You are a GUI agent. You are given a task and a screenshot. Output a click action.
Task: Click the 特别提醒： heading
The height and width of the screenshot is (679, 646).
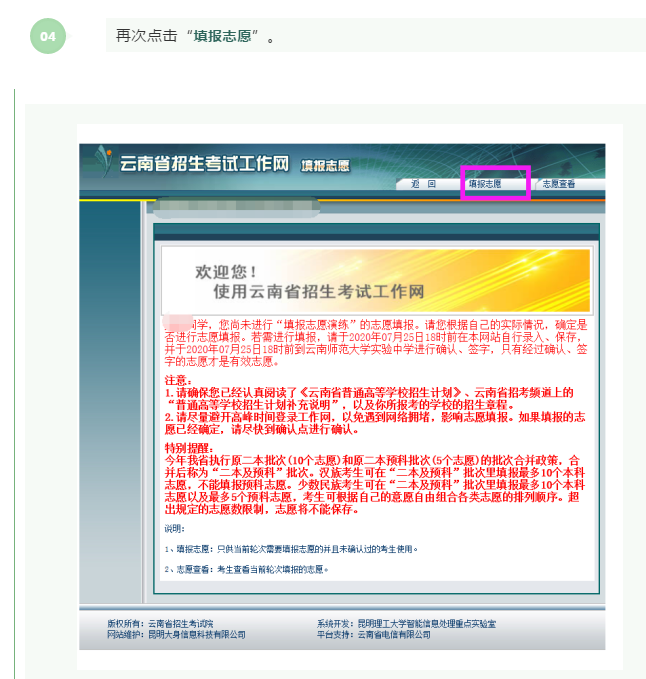tap(189, 448)
